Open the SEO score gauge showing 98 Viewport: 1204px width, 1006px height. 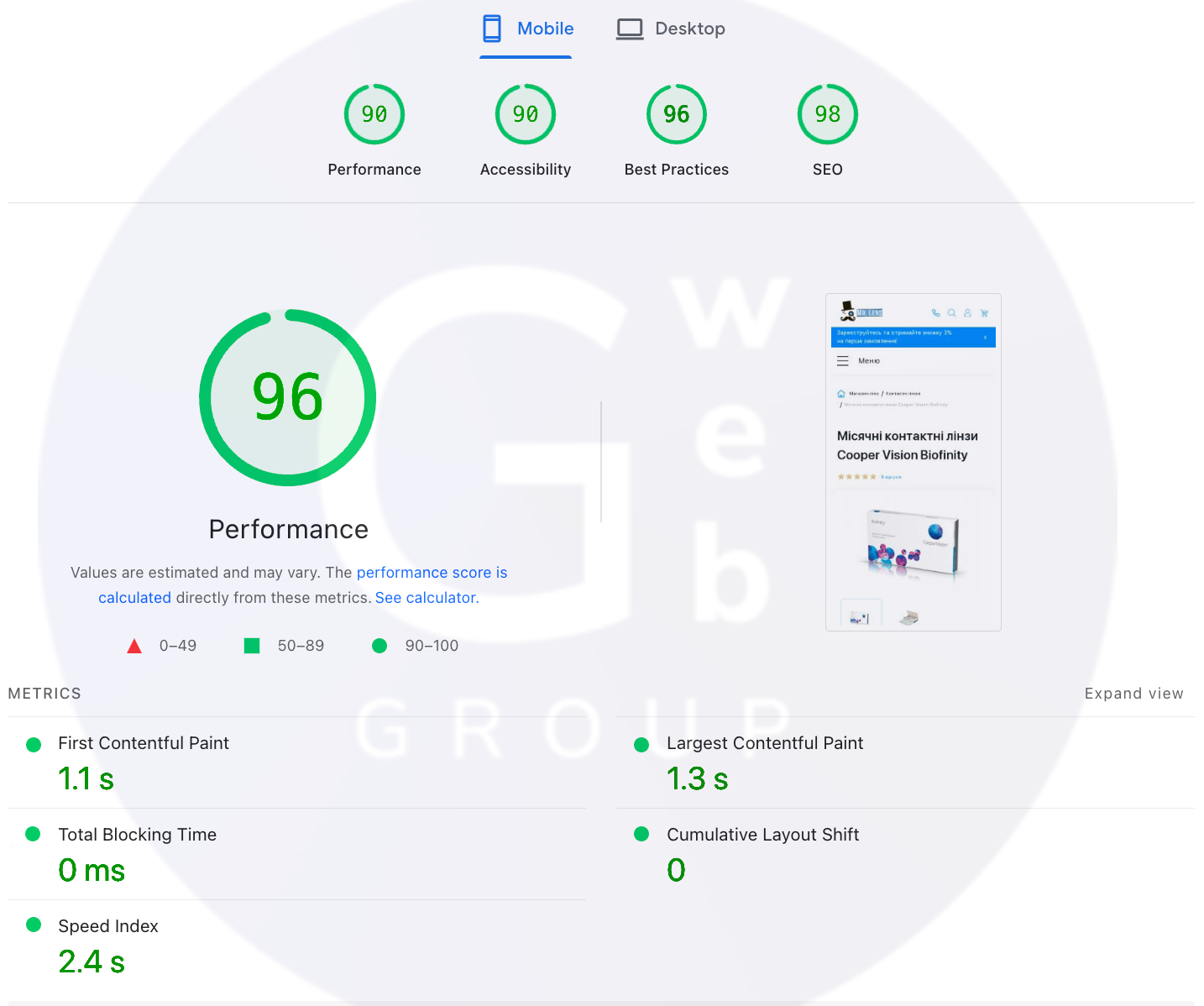pos(828,114)
